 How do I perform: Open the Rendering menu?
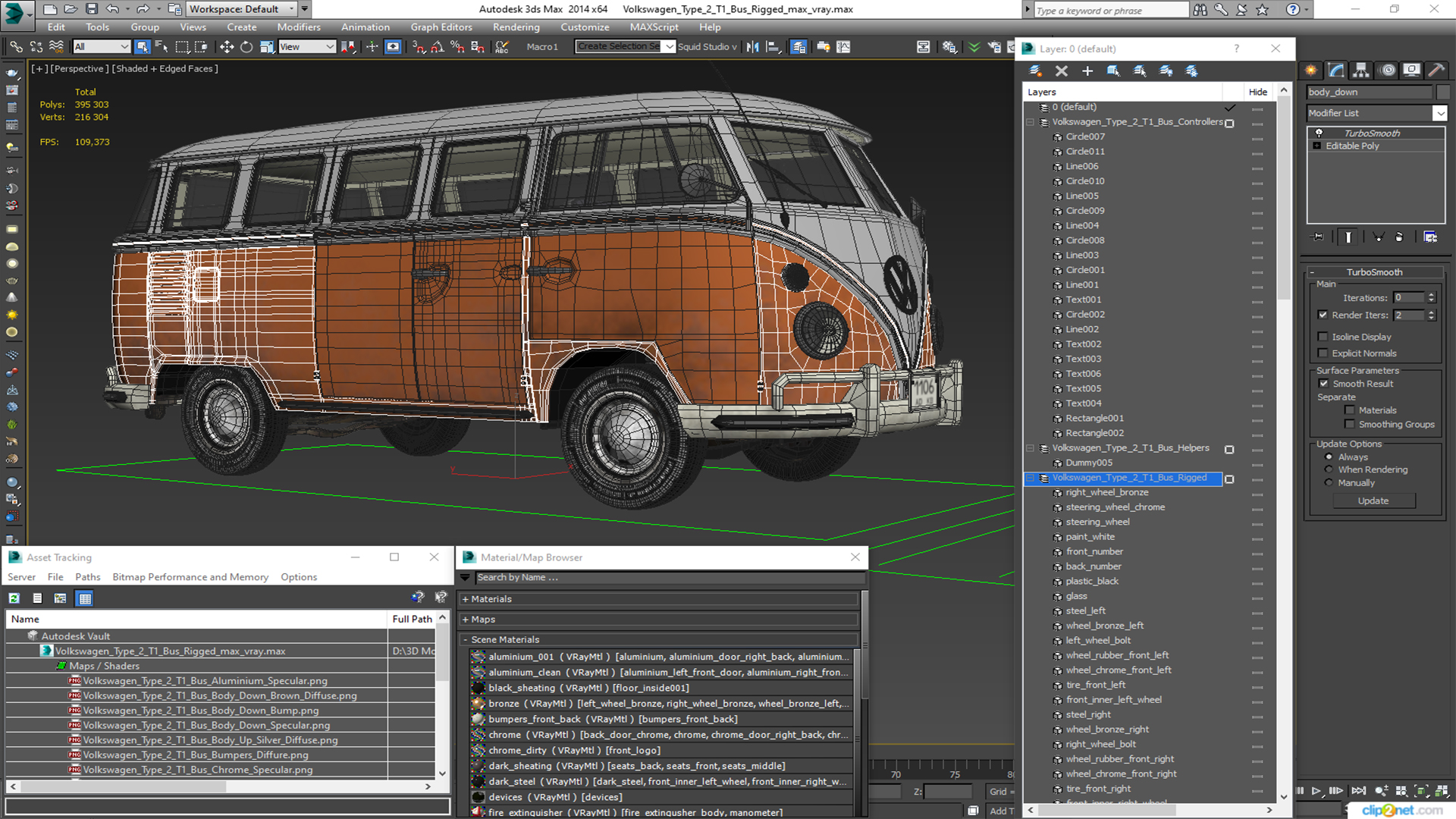click(516, 27)
